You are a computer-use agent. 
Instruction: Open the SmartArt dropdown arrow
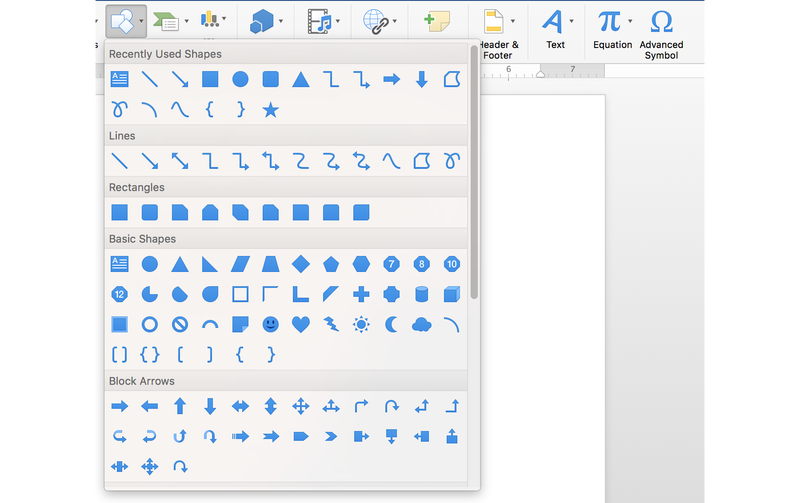tap(187, 21)
